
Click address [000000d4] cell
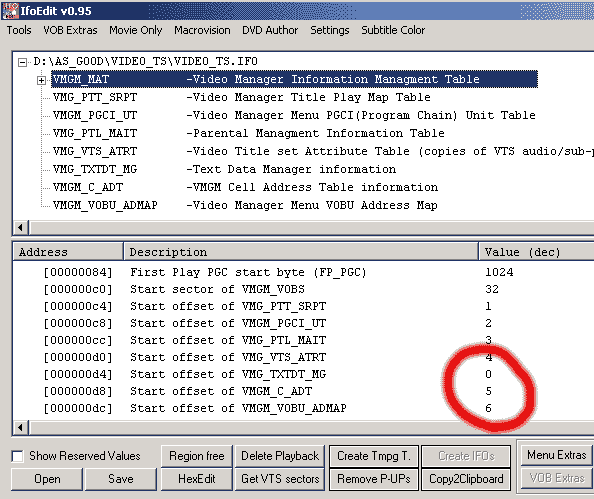pyautogui.click(x=78, y=374)
